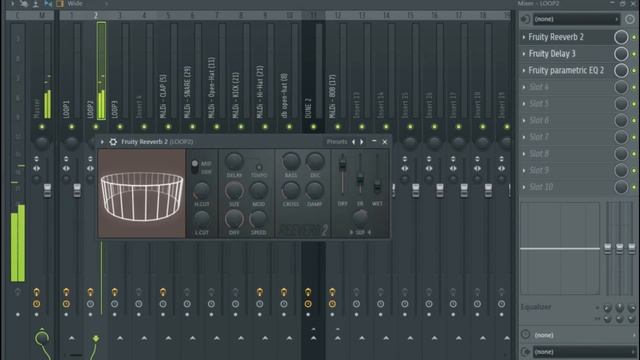Select previous preset arrow in Reeverb
Image resolution: width=640 pixels, height=360 pixels.
click(353, 142)
